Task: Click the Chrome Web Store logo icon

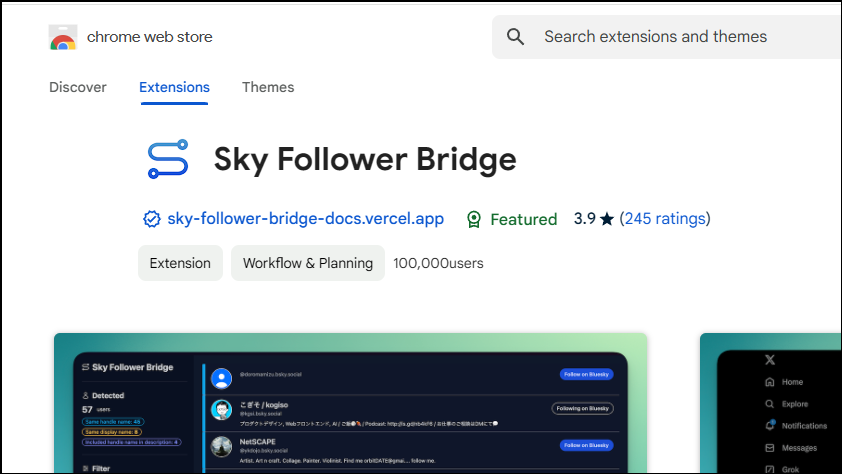Action: coord(63,37)
